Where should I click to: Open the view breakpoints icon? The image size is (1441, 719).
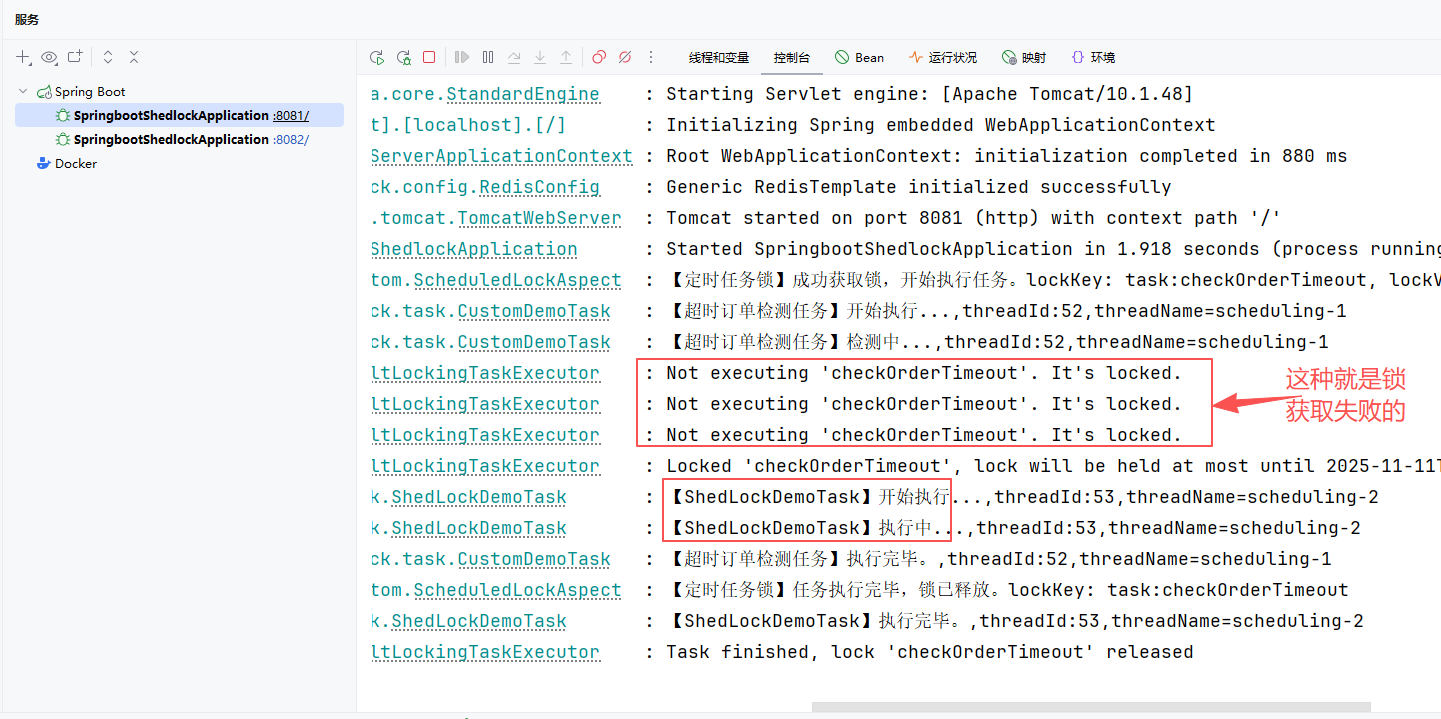click(599, 58)
